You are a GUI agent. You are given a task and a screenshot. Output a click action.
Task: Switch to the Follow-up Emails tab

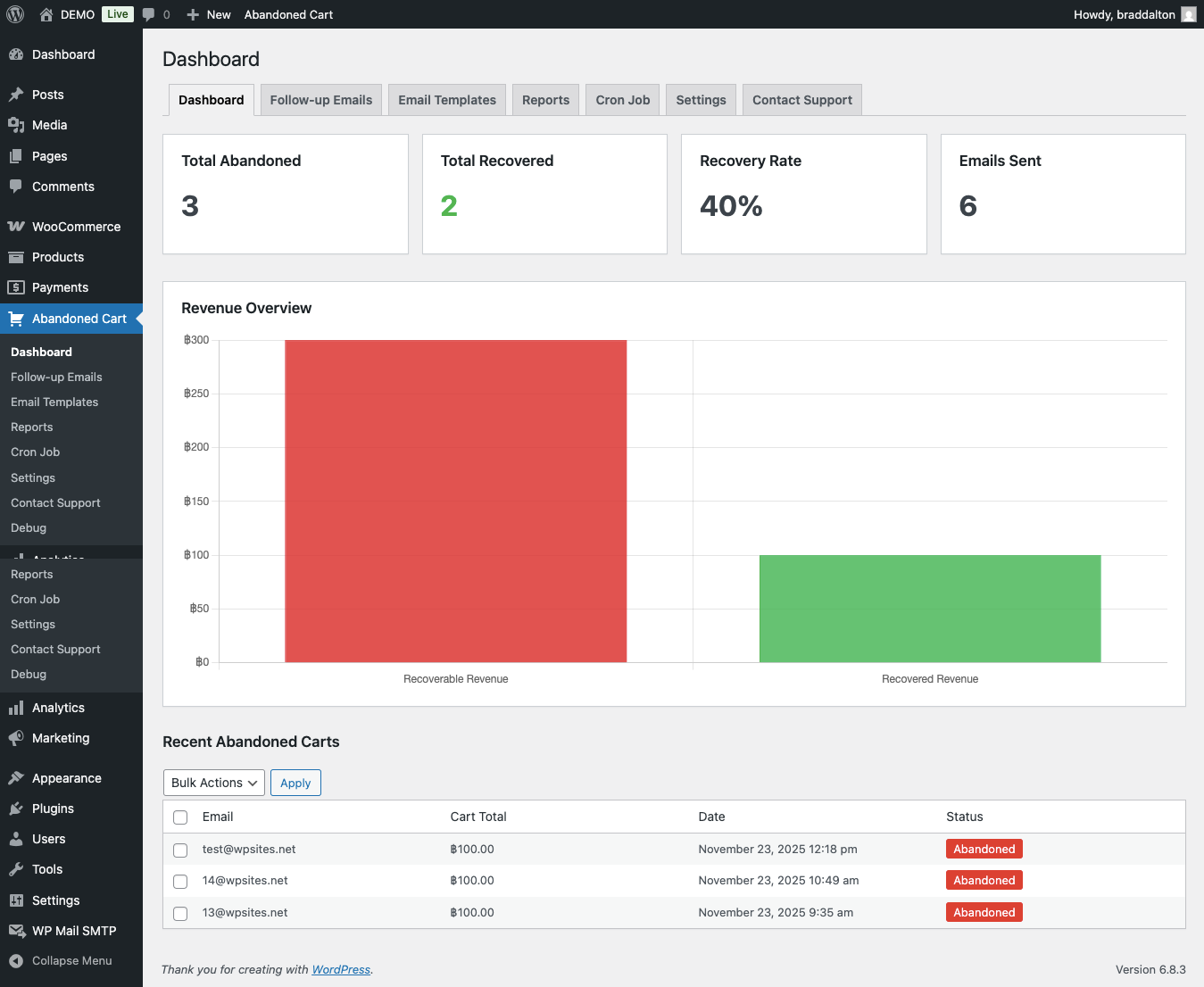tap(320, 100)
